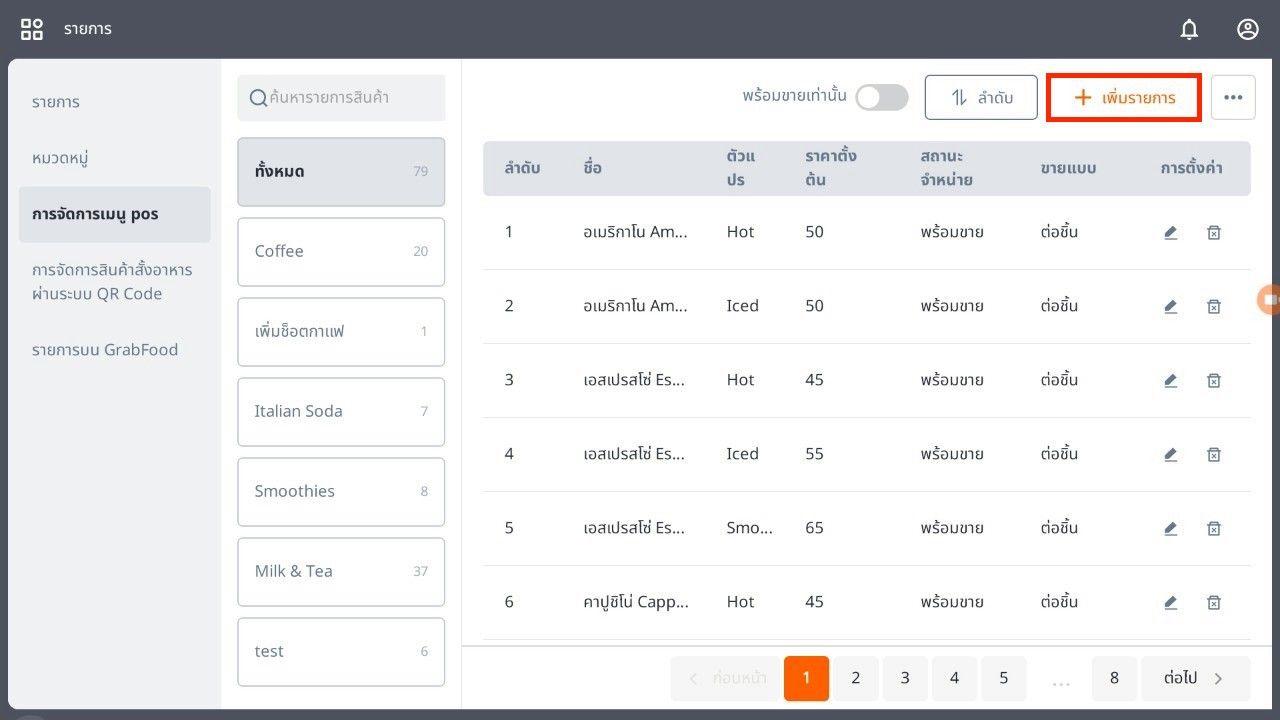Edit row 1 Hot Americano with pencil icon
This screenshot has height=720, width=1280.
(1170, 232)
